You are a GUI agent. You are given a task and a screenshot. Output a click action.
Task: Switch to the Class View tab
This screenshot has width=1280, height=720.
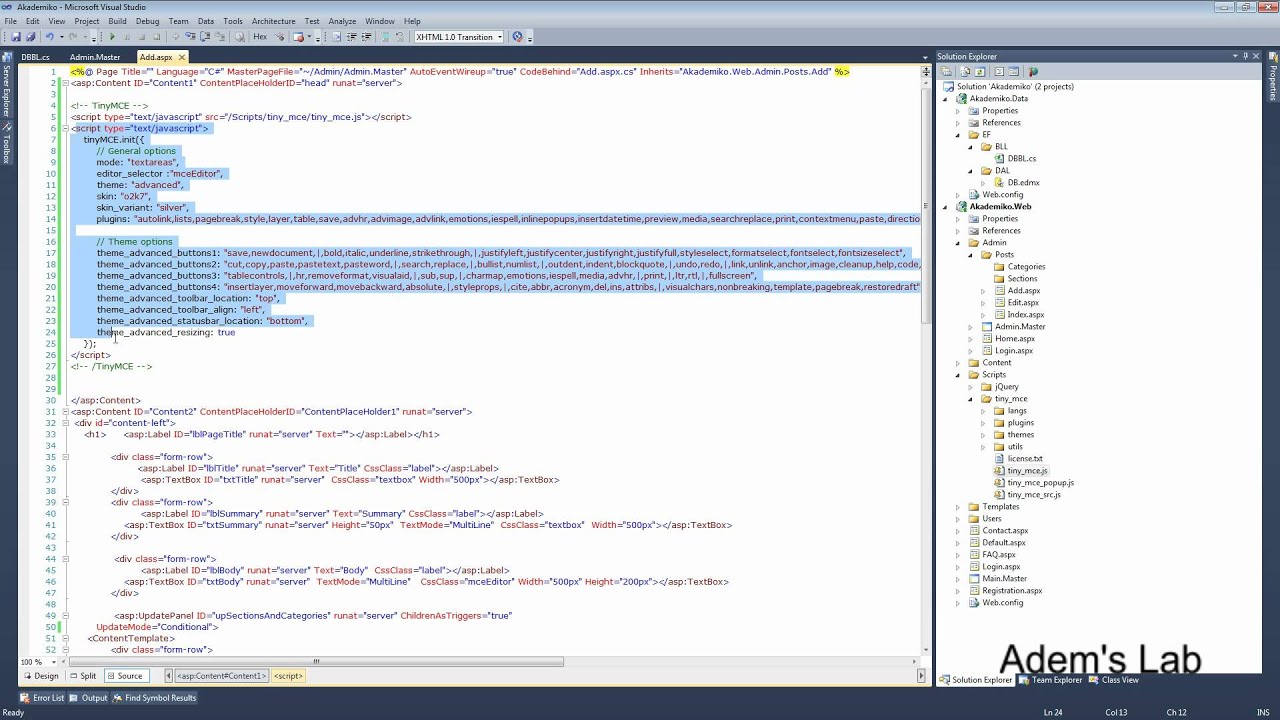point(1114,680)
